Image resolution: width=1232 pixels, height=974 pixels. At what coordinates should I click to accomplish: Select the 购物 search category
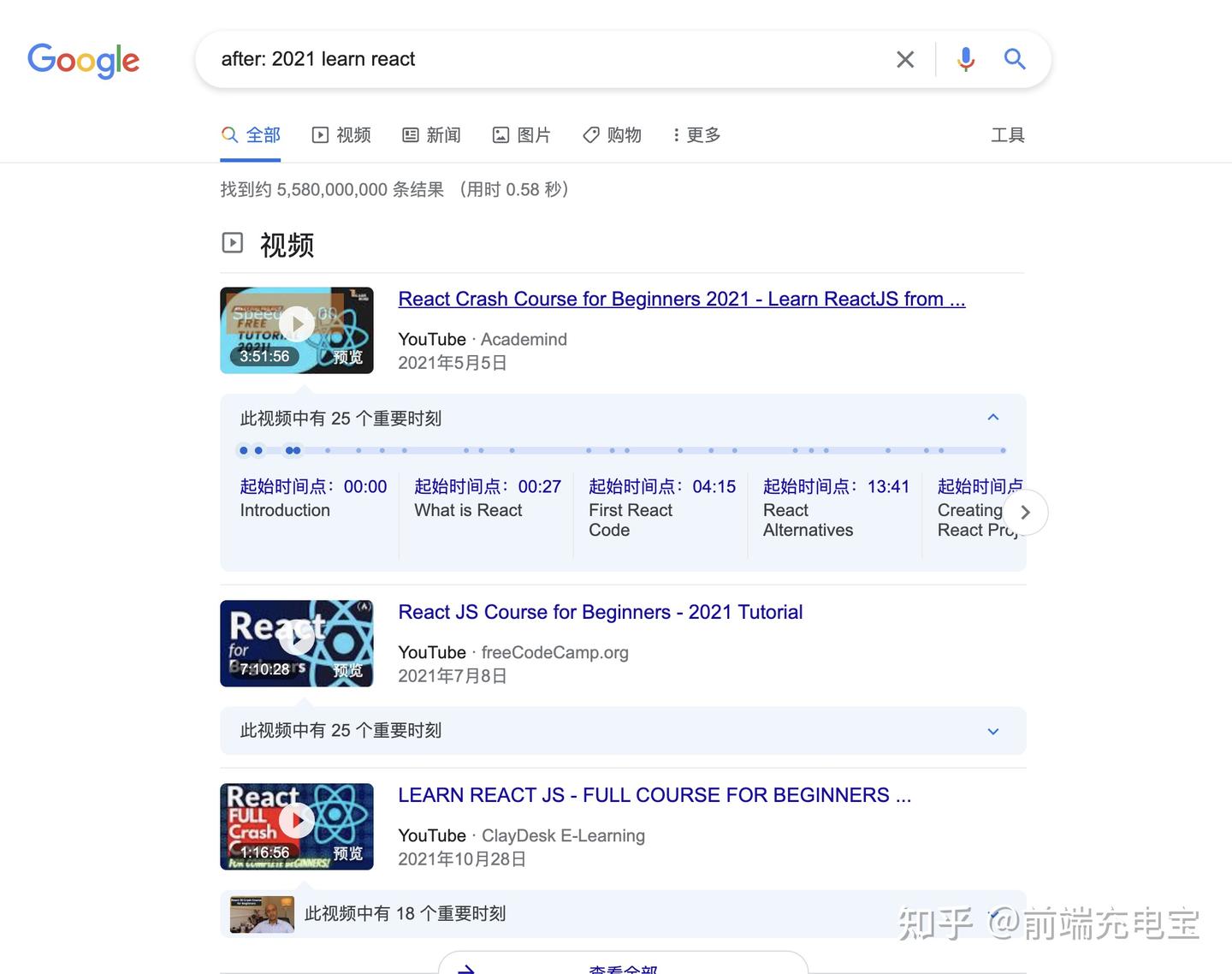click(x=611, y=134)
